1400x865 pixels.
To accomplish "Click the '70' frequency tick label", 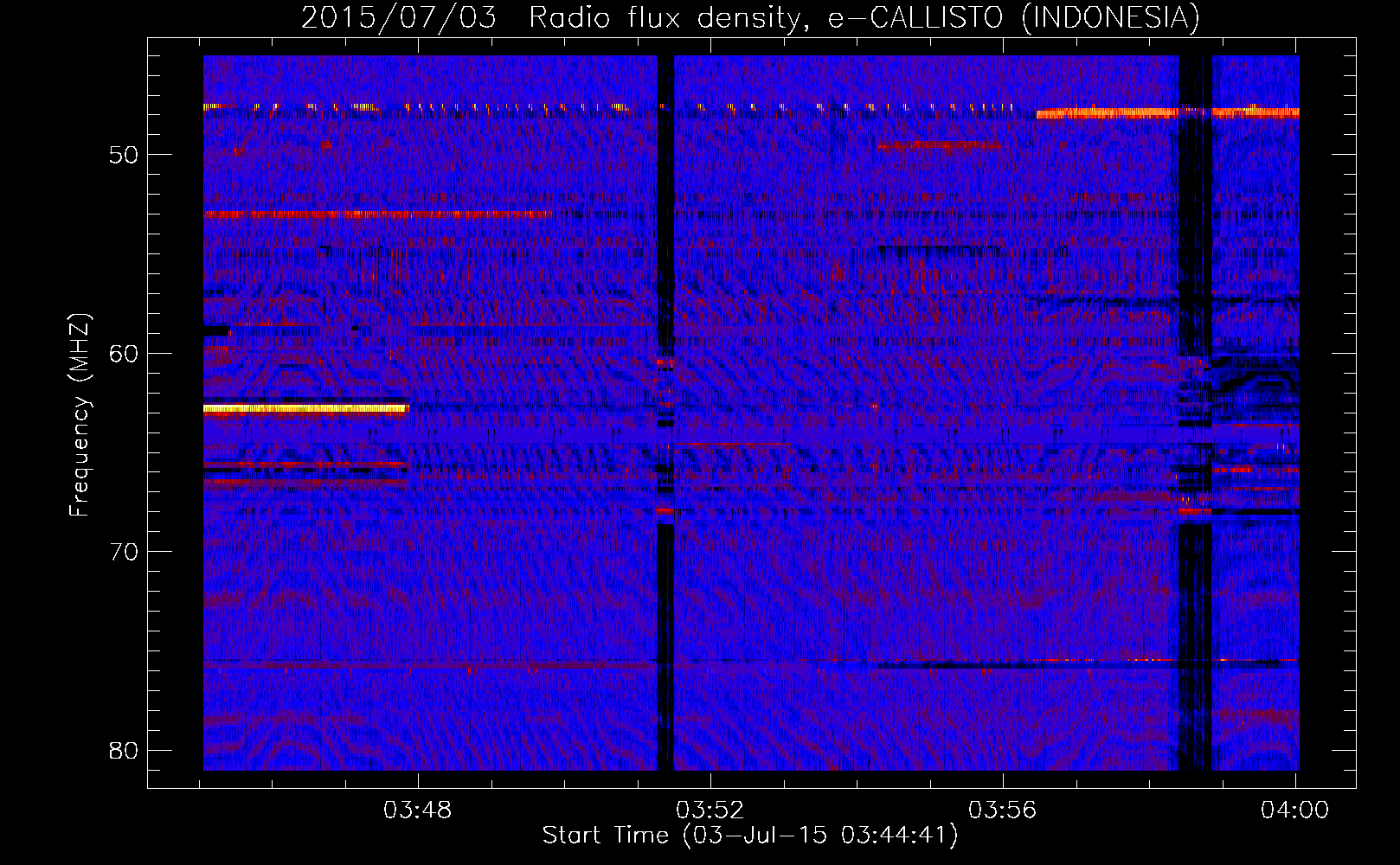I will [124, 552].
